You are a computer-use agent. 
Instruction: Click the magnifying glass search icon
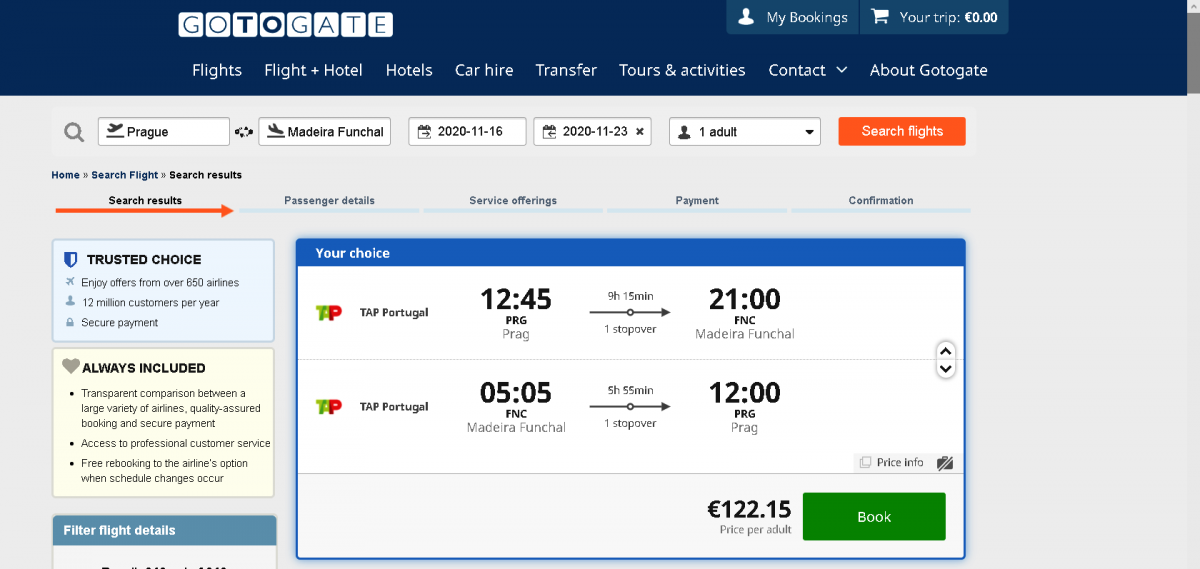[74, 132]
